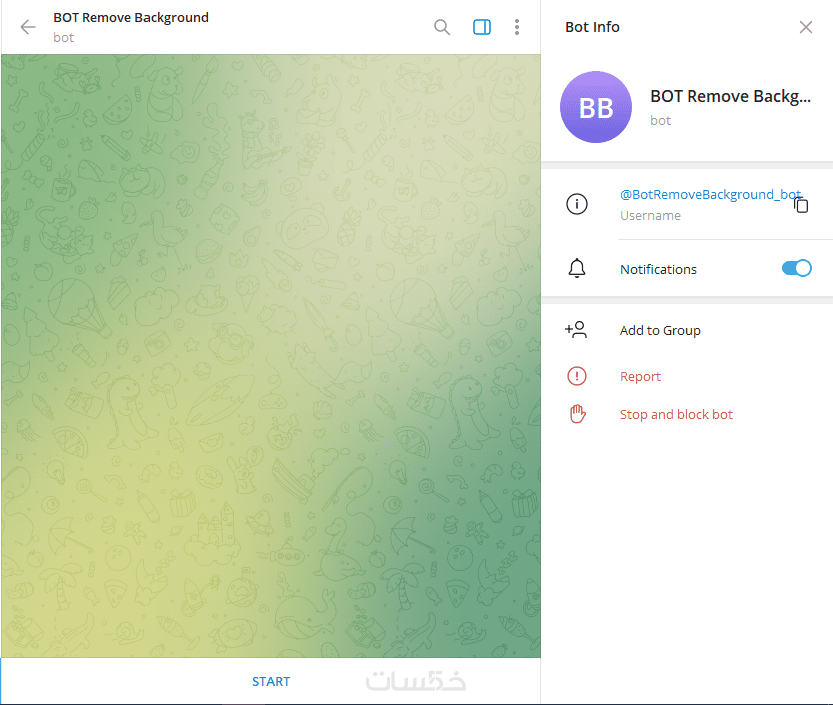Copy the bot username with copy icon
The height and width of the screenshot is (705, 833).
coord(801,205)
